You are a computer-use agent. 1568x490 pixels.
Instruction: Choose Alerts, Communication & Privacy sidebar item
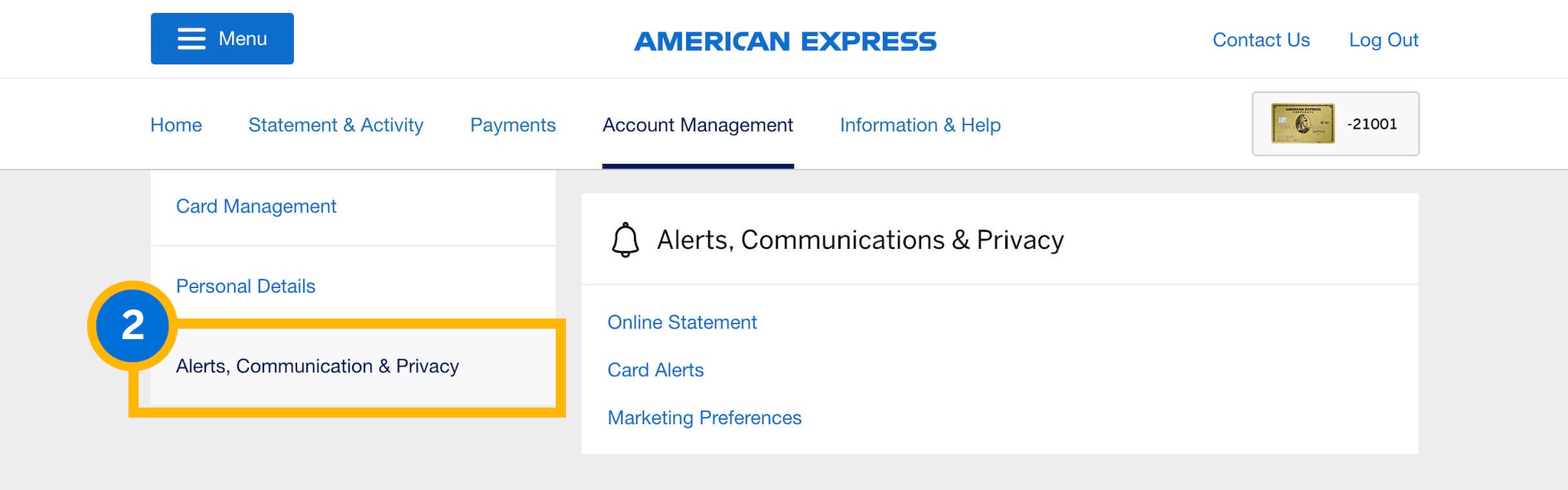point(318,367)
